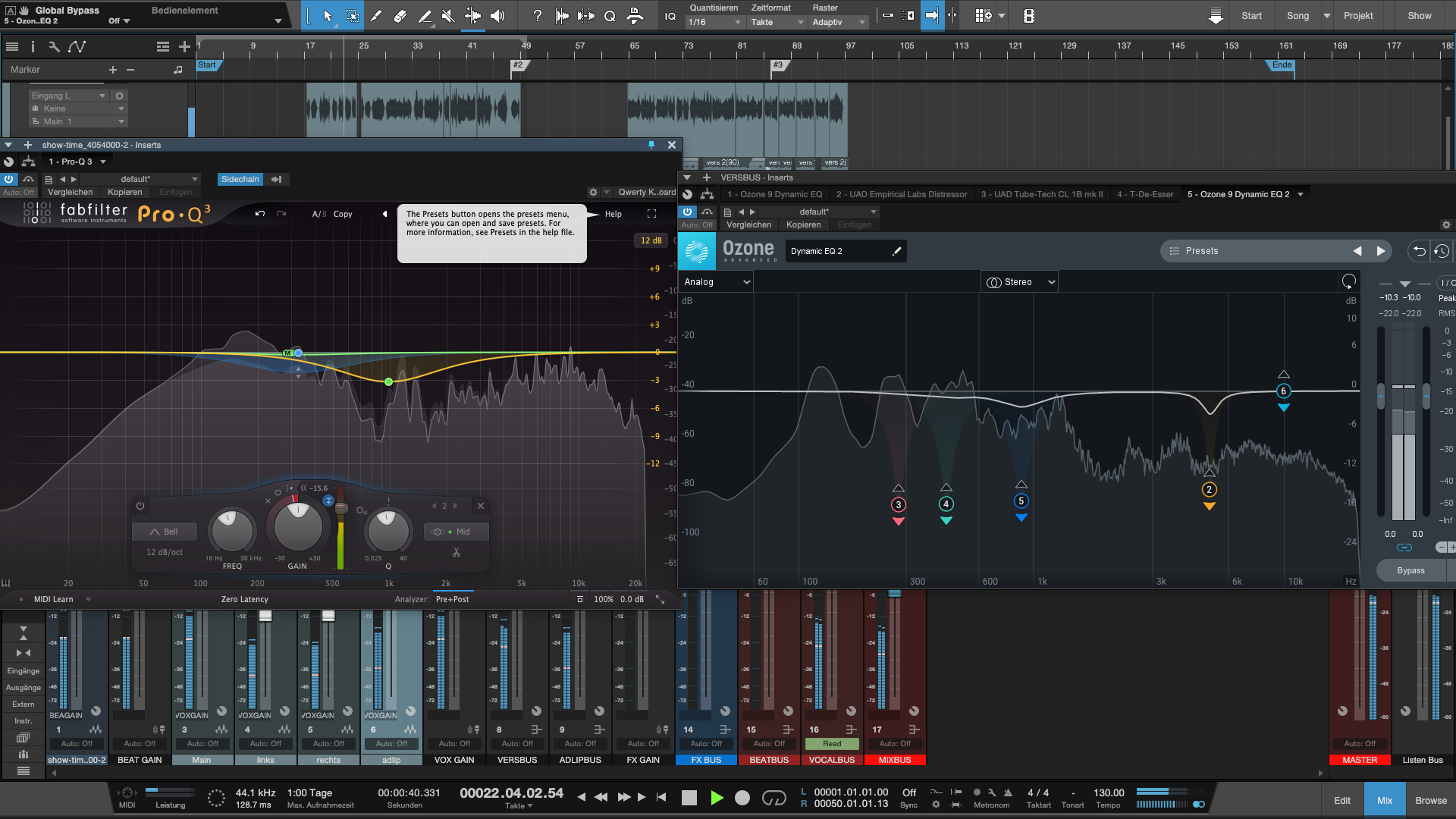Pin the Pro-Q 3 insert window
This screenshot has height=819, width=1456.
(651, 145)
